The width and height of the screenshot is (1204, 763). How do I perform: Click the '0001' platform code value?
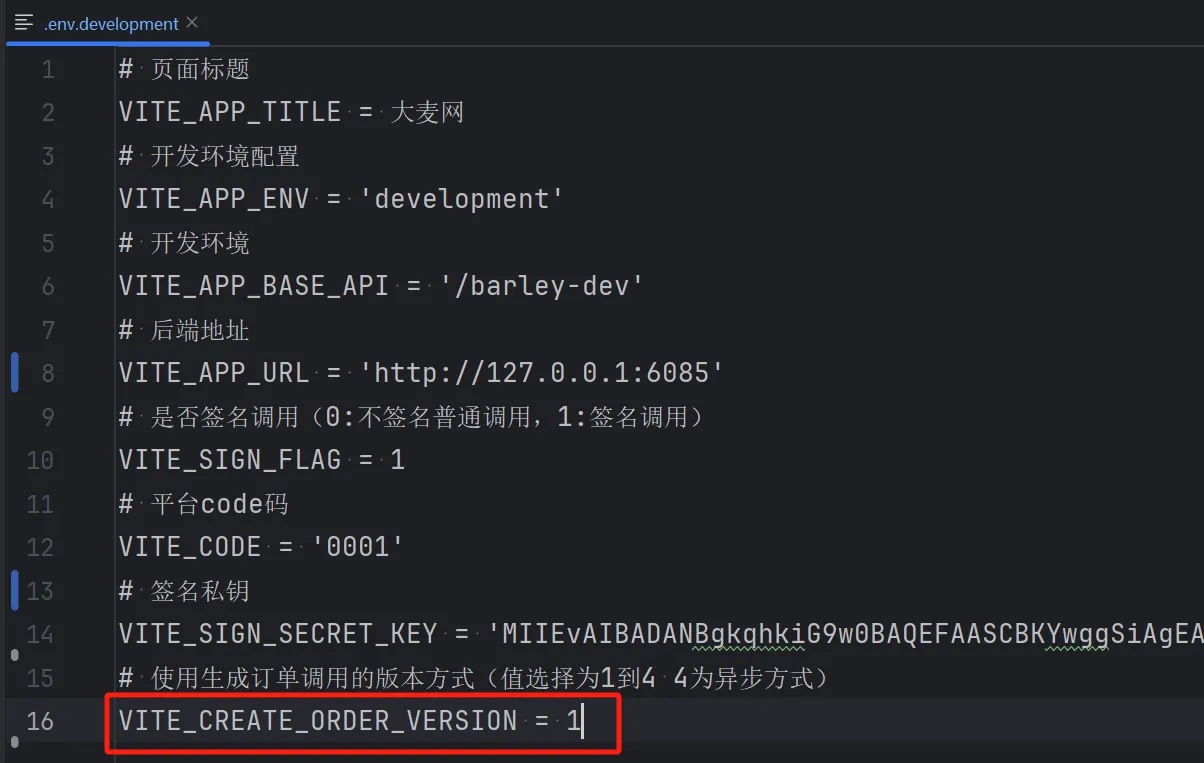coord(357,547)
